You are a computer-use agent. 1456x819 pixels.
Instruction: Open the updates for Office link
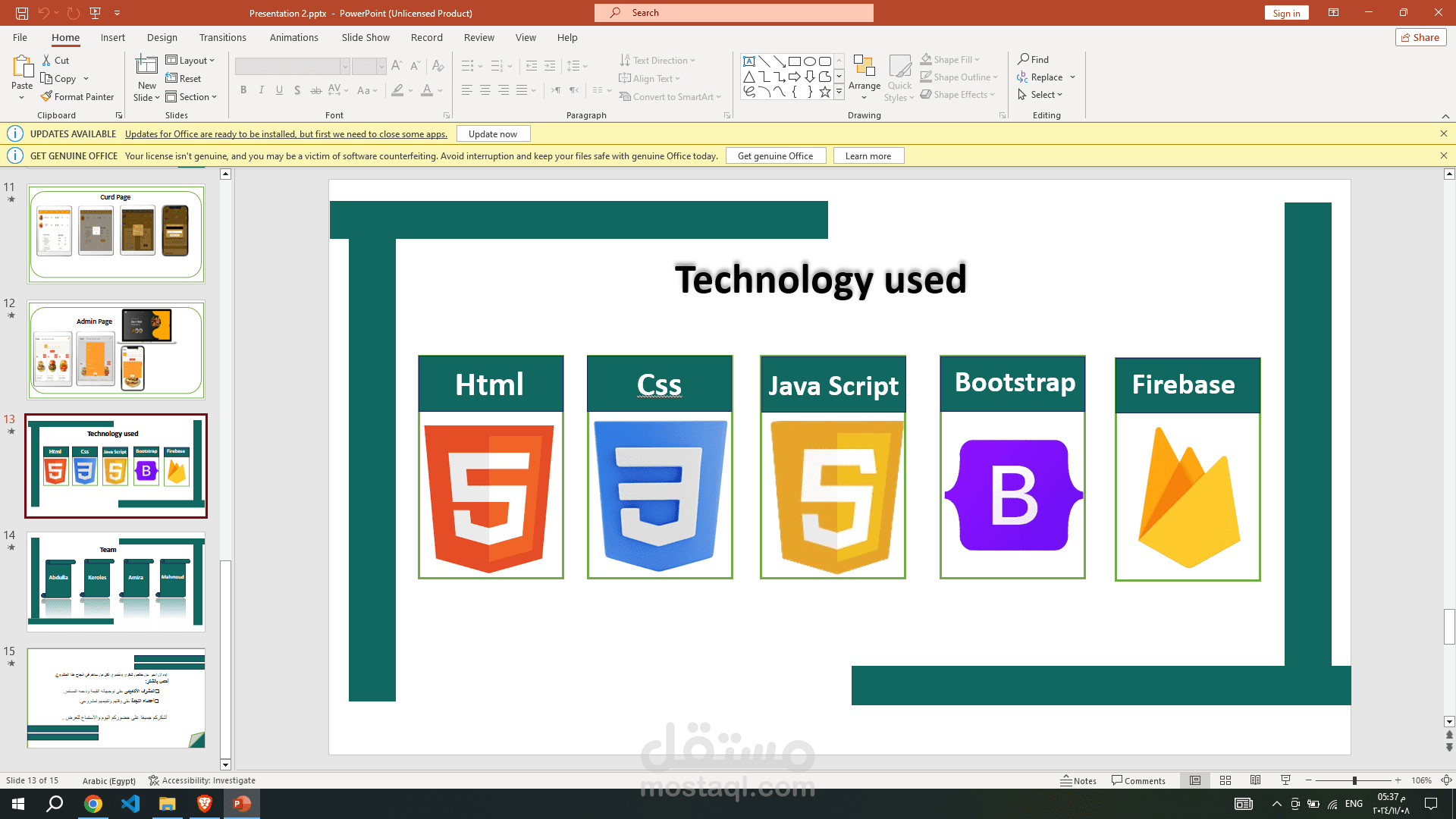(286, 134)
